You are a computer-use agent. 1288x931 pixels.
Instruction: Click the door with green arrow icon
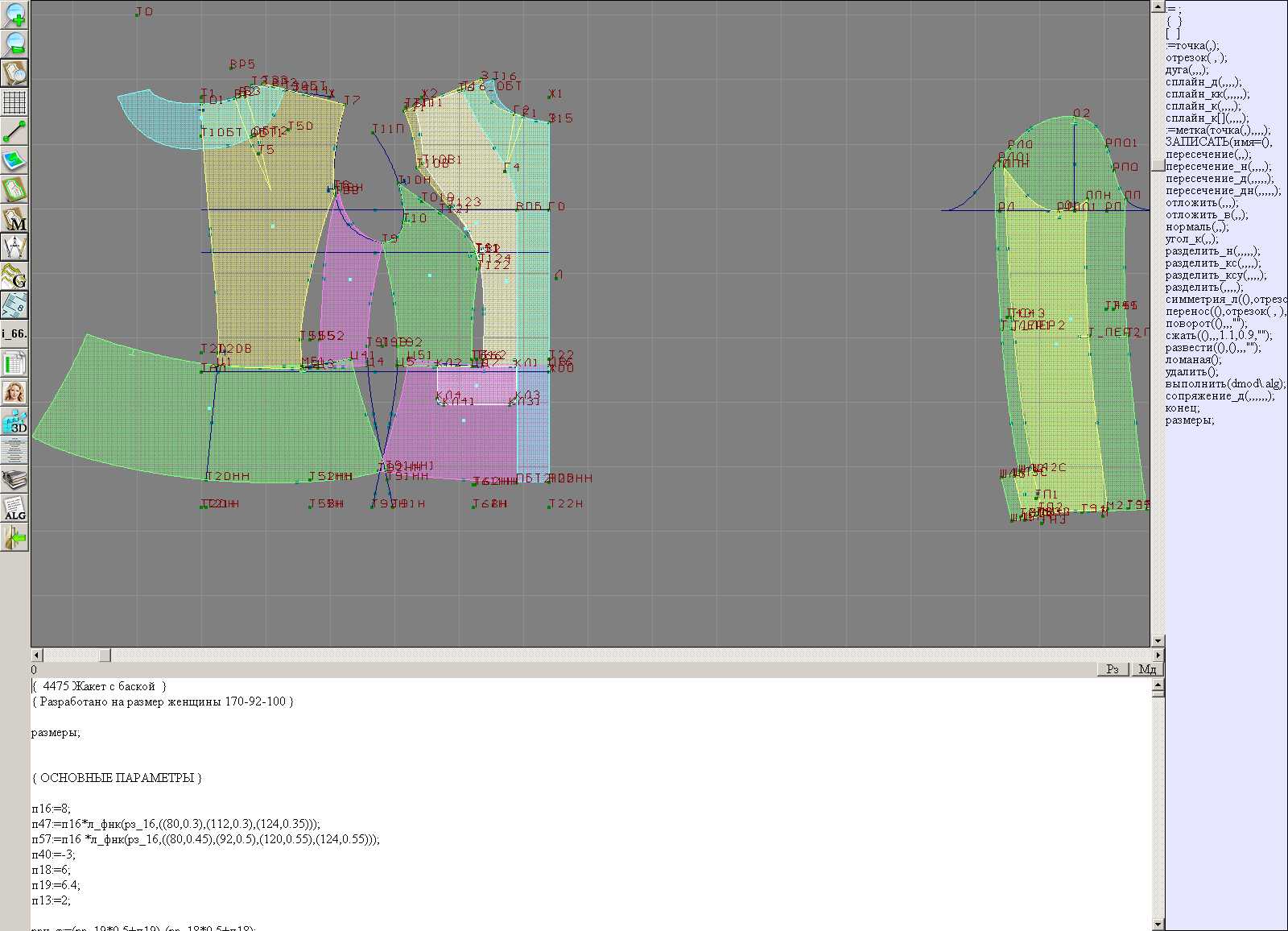pyautogui.click(x=14, y=537)
